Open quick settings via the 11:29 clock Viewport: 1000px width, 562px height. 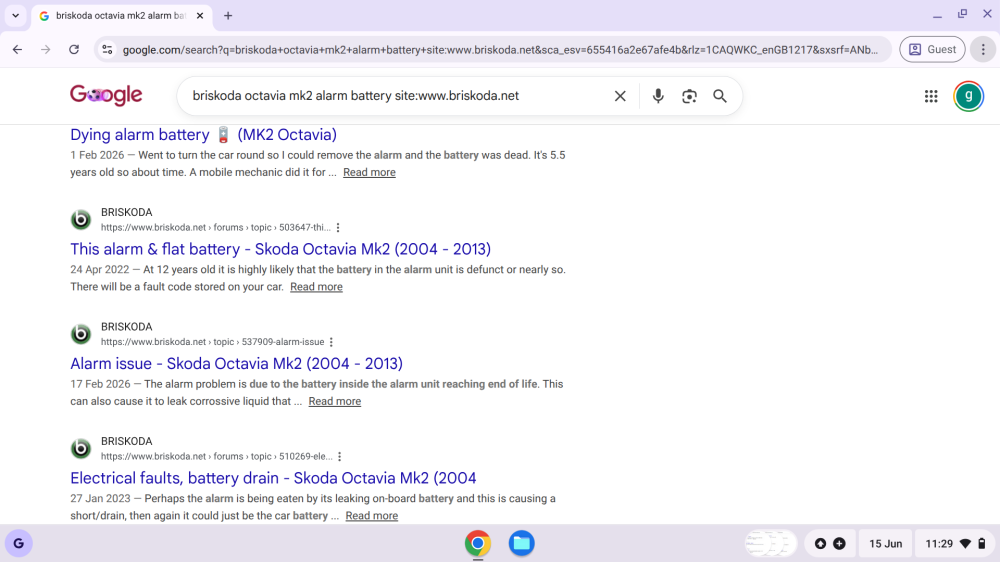click(x=955, y=544)
